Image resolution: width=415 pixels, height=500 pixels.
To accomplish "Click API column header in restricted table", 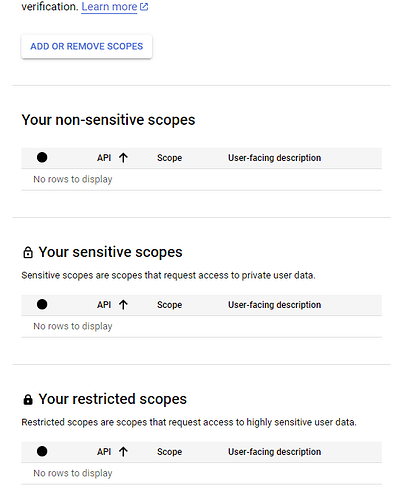I will click(104, 452).
